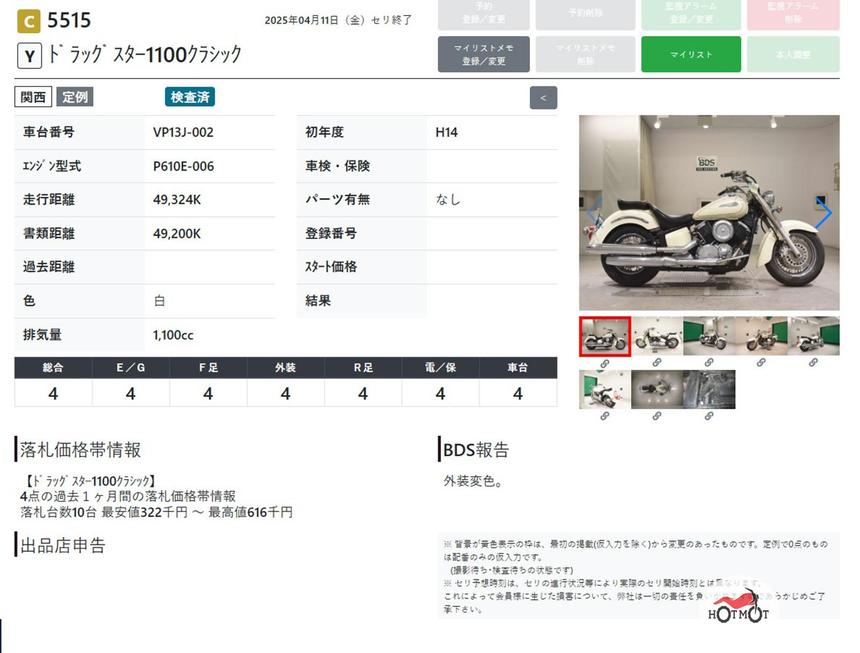Click link icon under third thumbnail
Image resolution: width=860 pixels, height=653 pixels.
click(708, 363)
